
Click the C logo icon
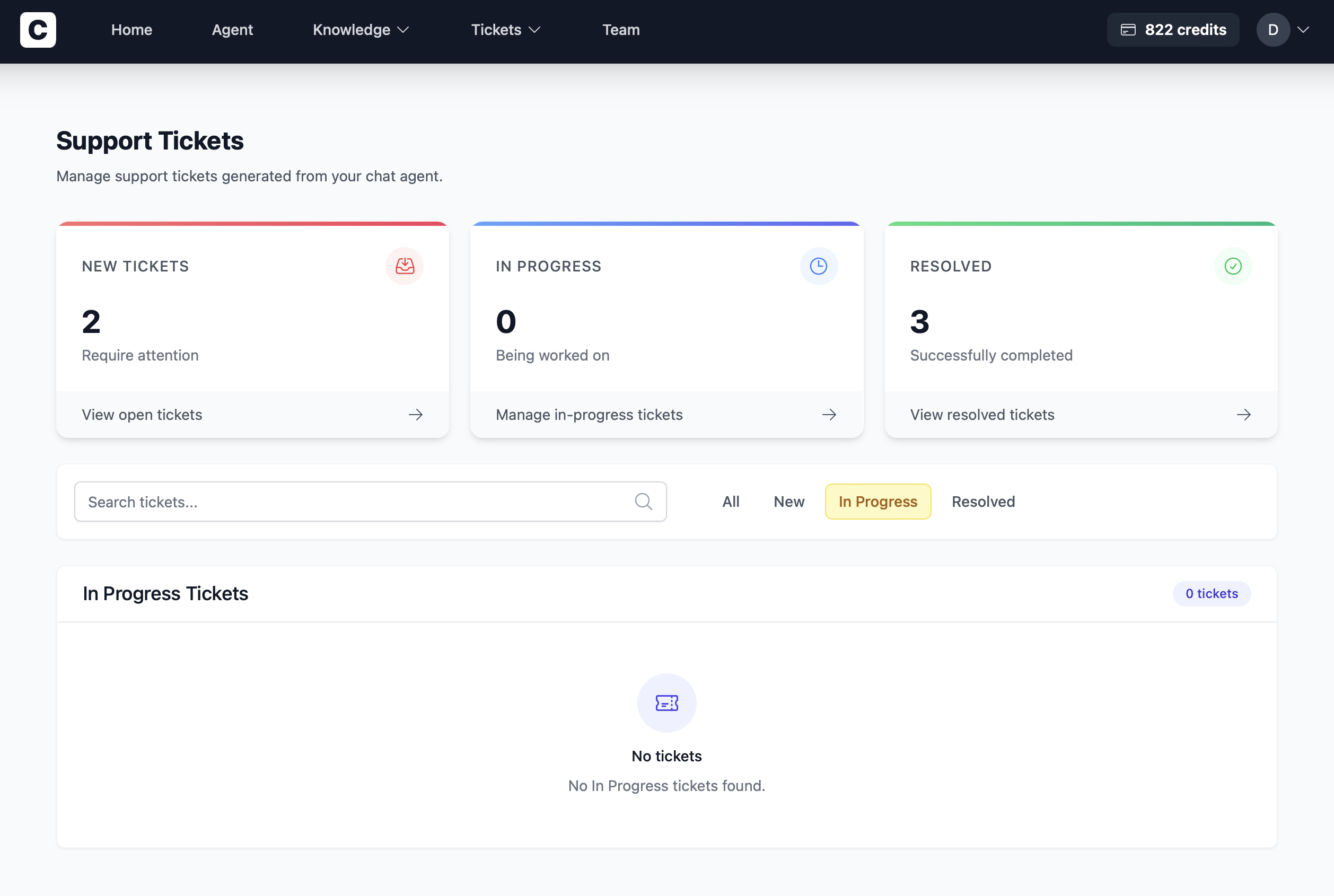(38, 30)
